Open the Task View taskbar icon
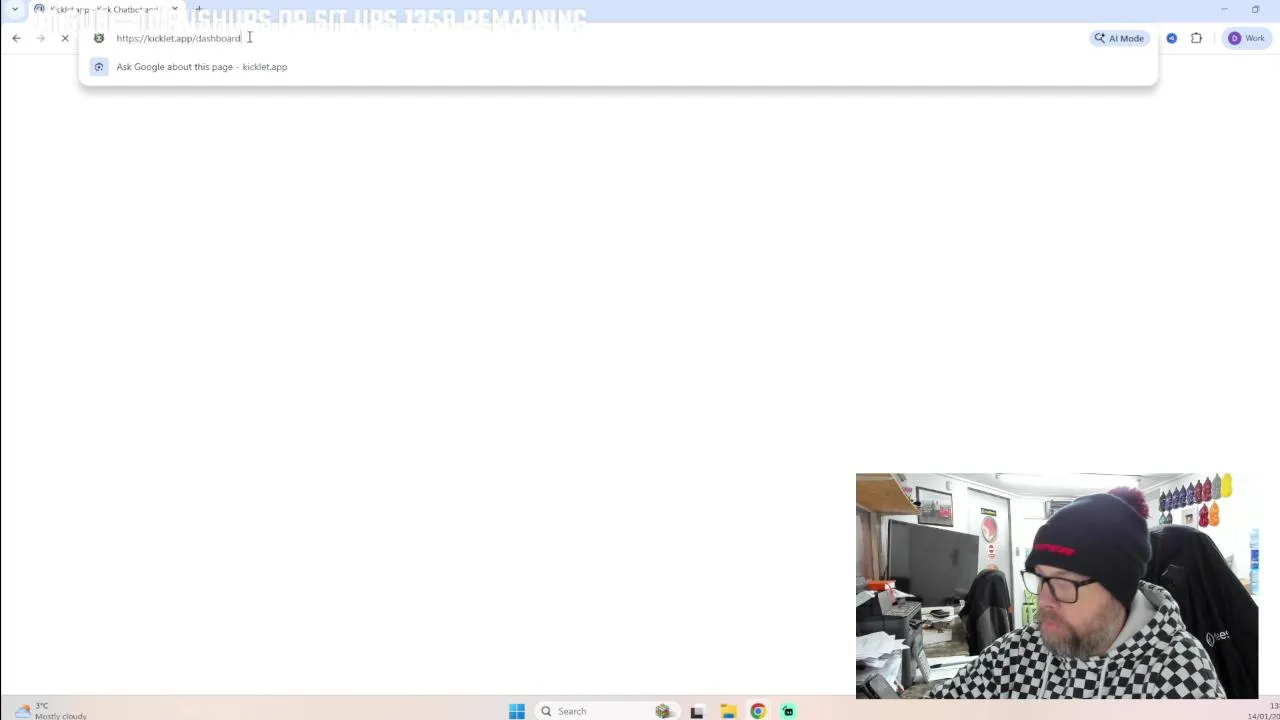 point(697,711)
